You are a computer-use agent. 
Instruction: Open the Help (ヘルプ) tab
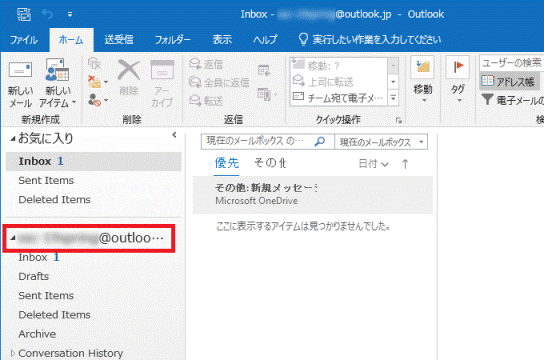(x=265, y=40)
